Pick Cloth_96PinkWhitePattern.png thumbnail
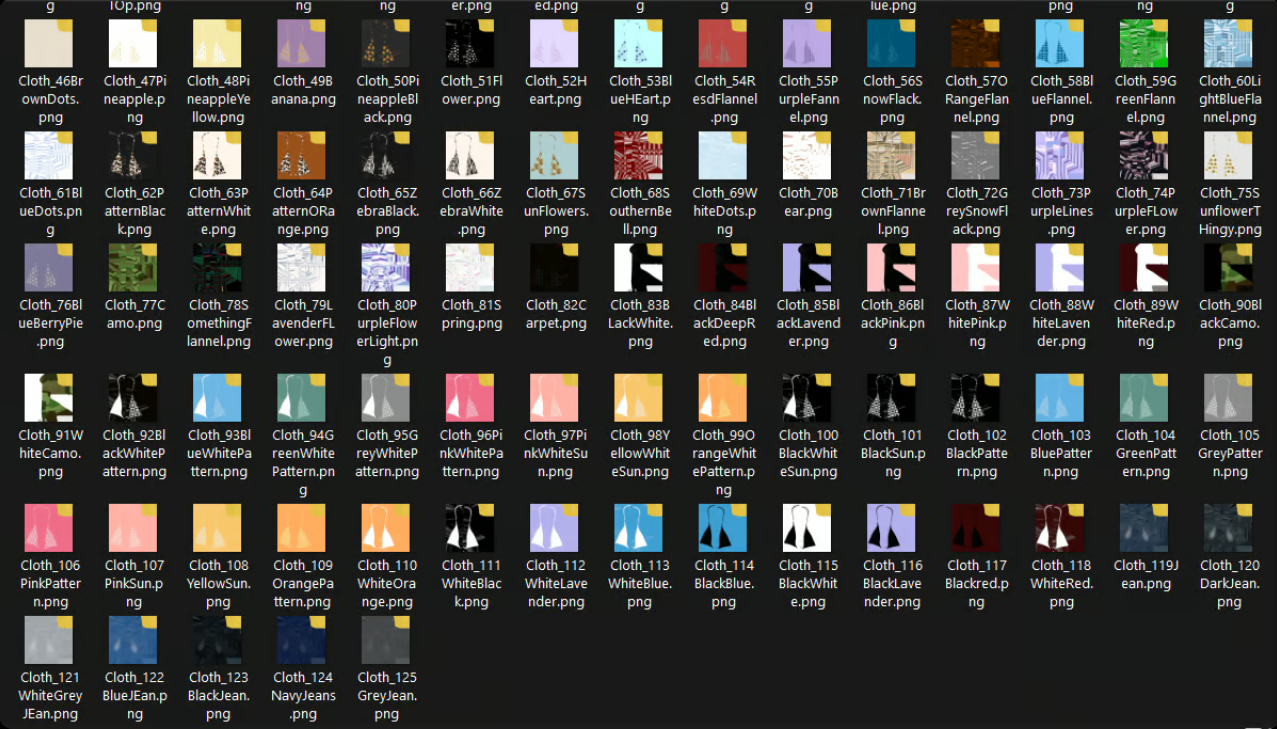This screenshot has height=729, width=1277. [470, 398]
